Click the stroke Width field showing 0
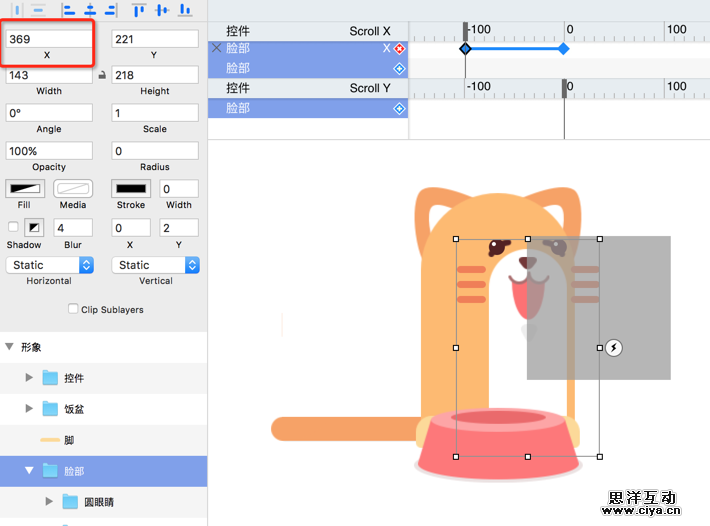This screenshot has height=526, width=710. pos(179,189)
